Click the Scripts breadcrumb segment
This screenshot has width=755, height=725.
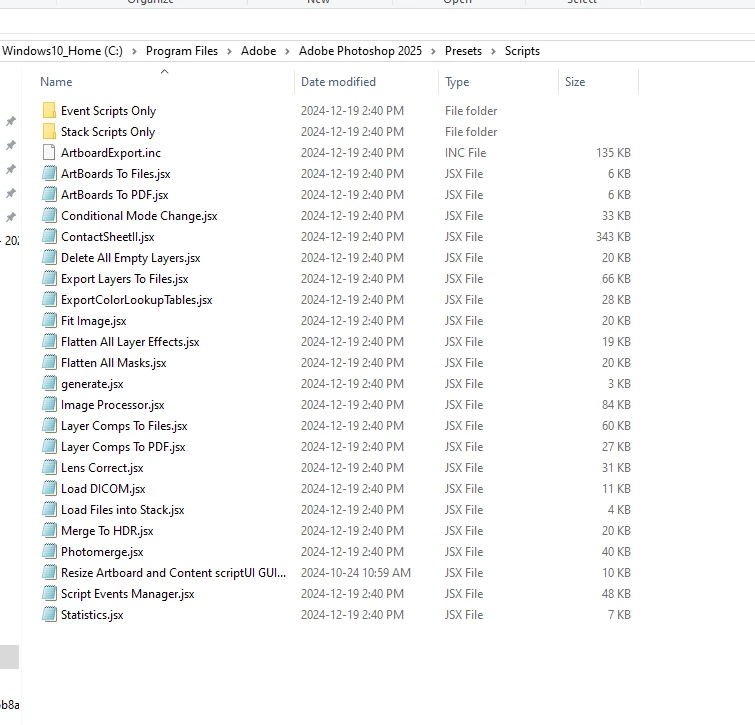click(x=522, y=51)
